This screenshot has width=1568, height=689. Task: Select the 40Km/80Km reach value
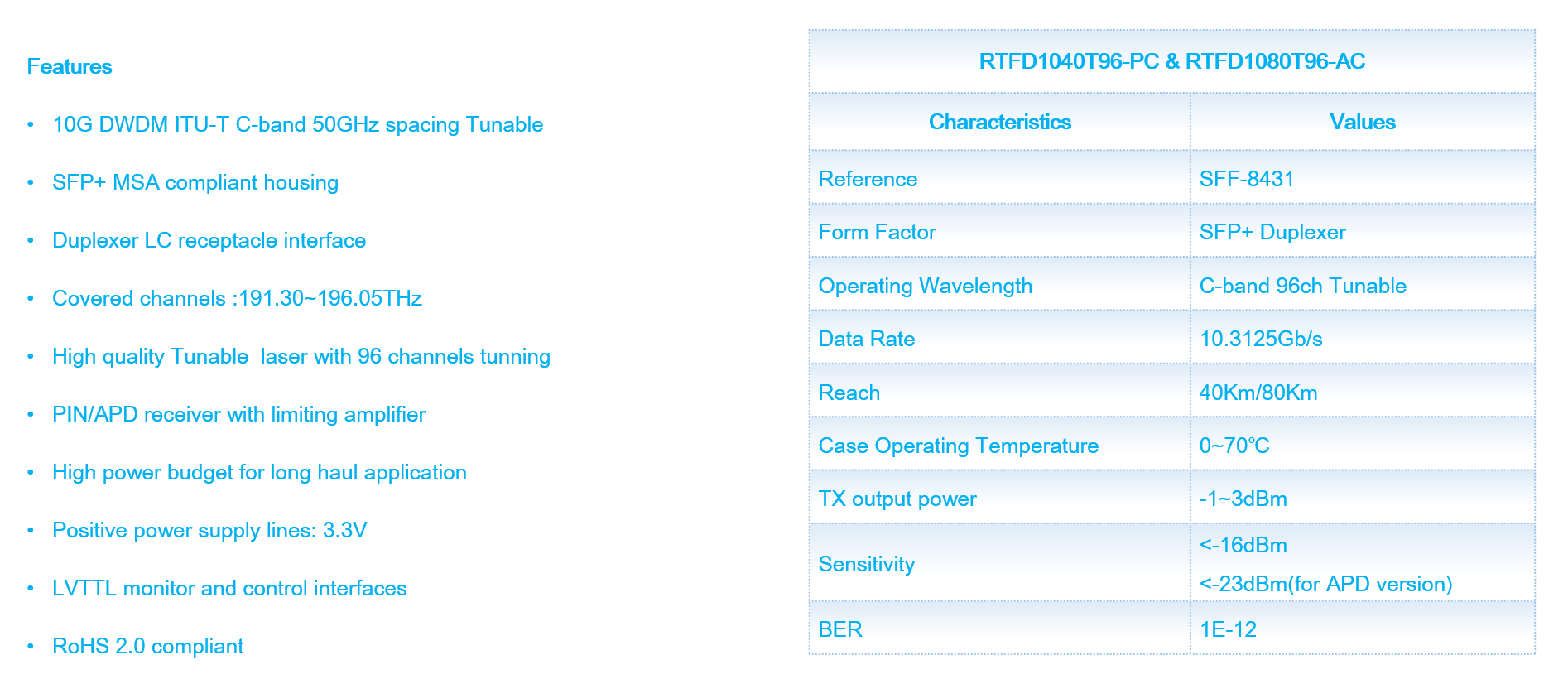click(1258, 393)
